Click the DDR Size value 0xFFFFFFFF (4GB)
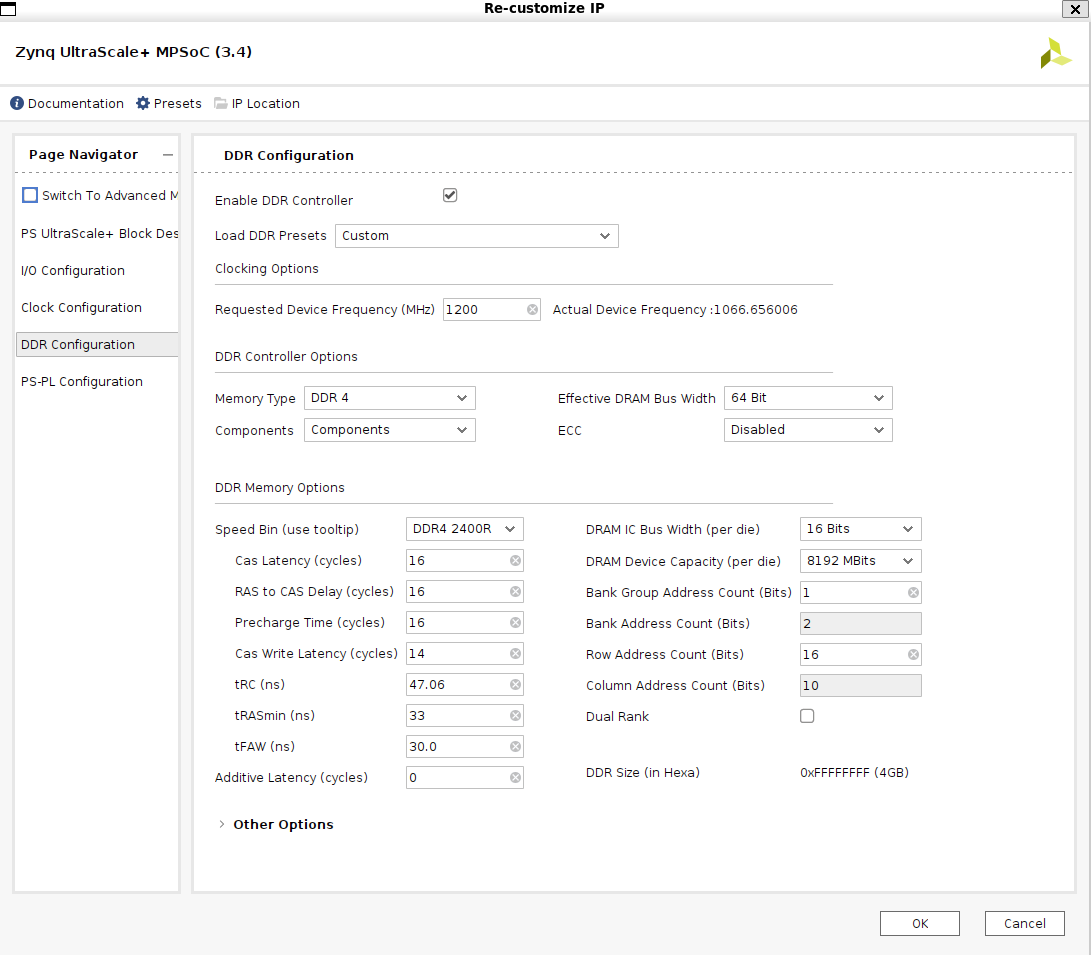The image size is (1091, 955). tap(854, 772)
